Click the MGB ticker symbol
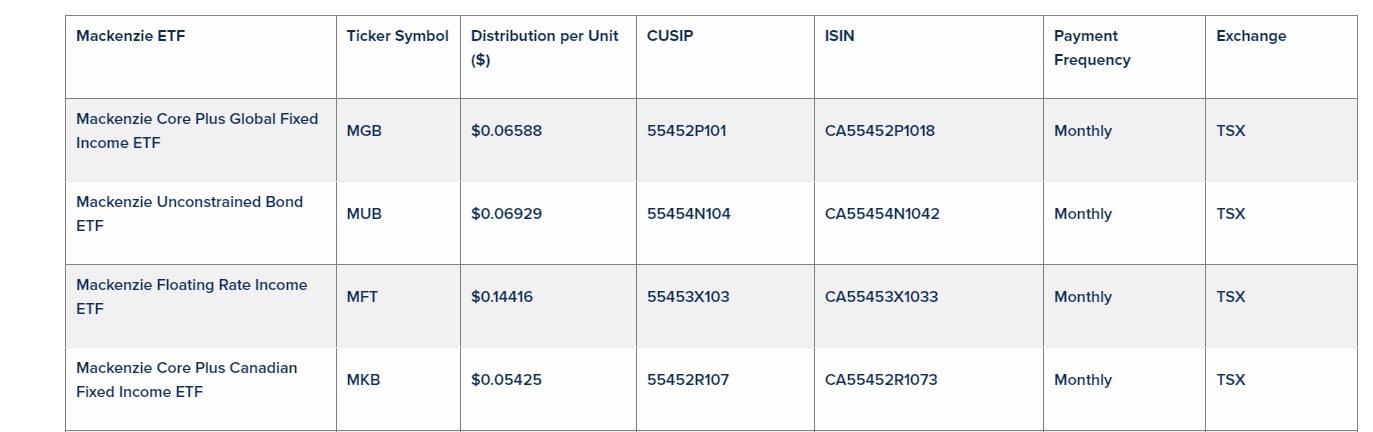Screen dimensions: 1373x432 tap(364, 131)
